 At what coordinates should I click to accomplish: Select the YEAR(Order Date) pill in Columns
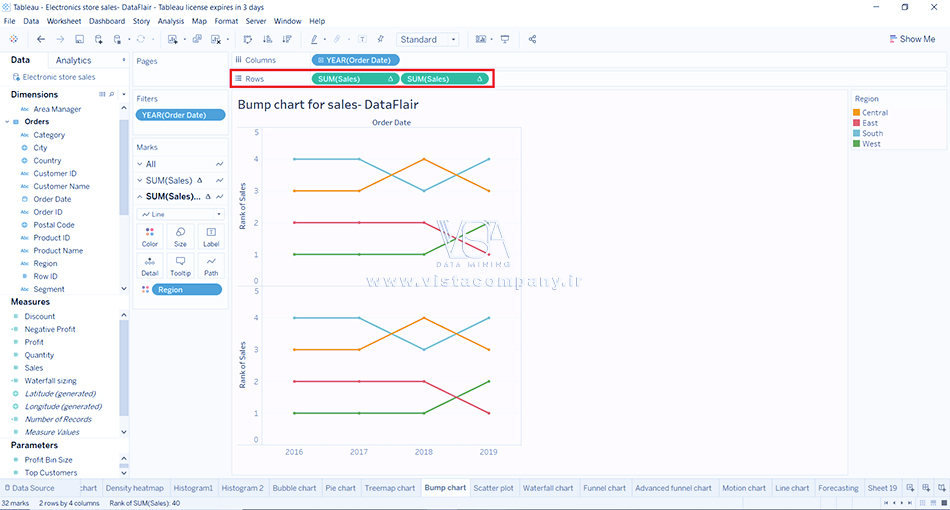[x=355, y=60]
